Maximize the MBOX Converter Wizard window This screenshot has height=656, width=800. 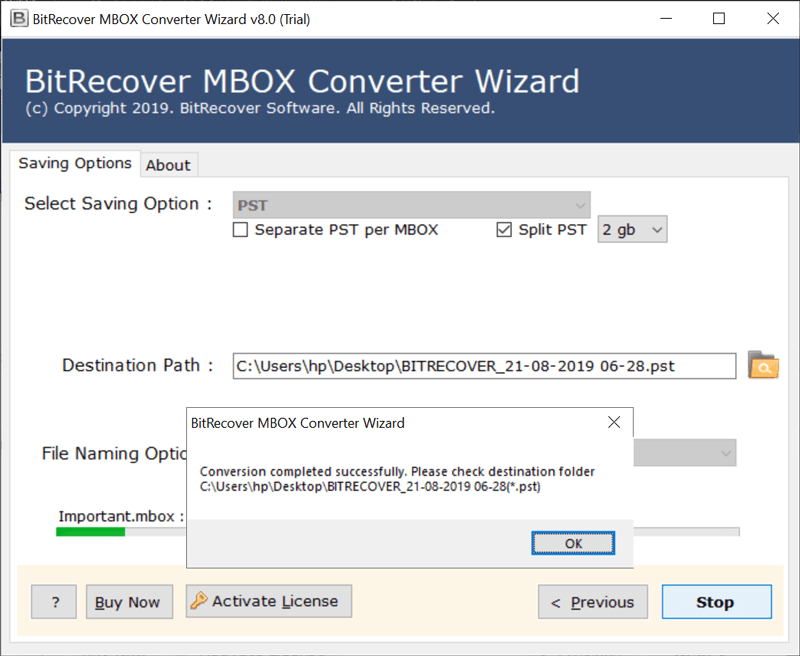(x=719, y=19)
